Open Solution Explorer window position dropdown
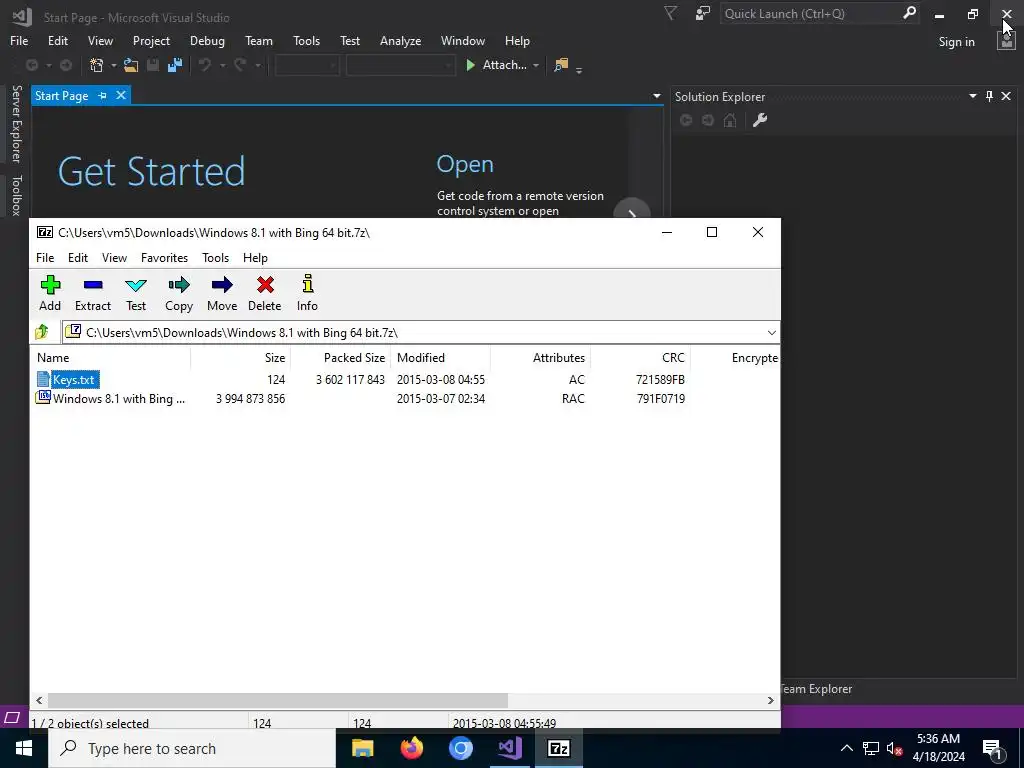This screenshot has height=768, width=1024. pos(972,97)
